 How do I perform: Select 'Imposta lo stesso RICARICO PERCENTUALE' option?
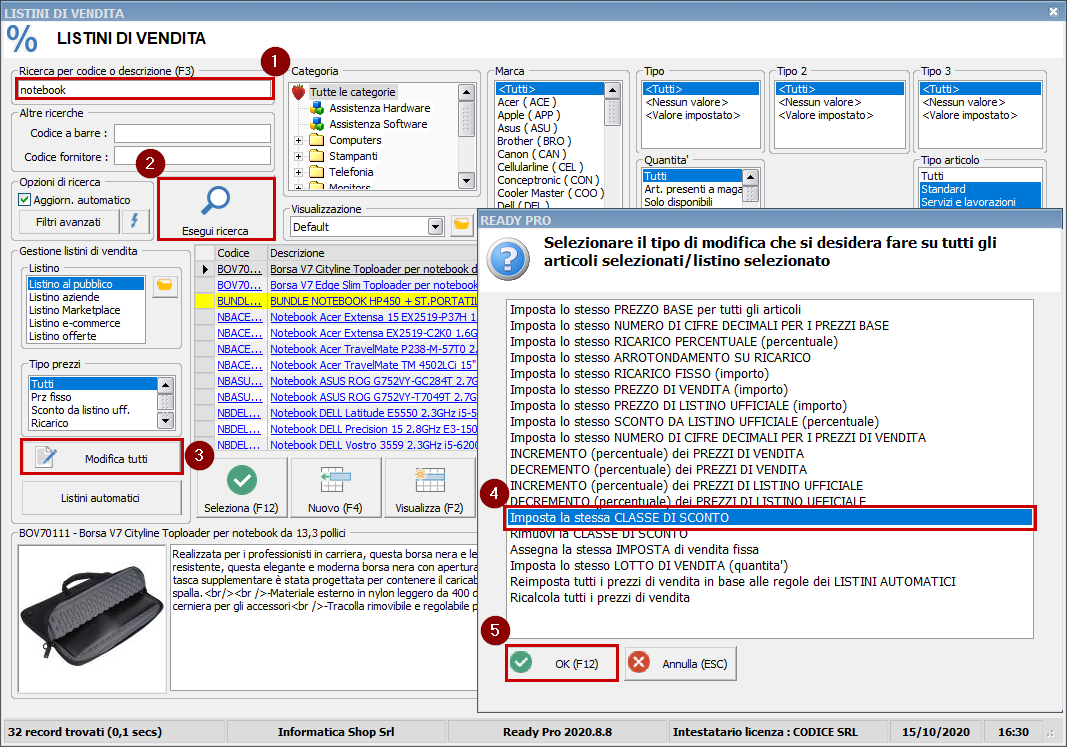674,342
